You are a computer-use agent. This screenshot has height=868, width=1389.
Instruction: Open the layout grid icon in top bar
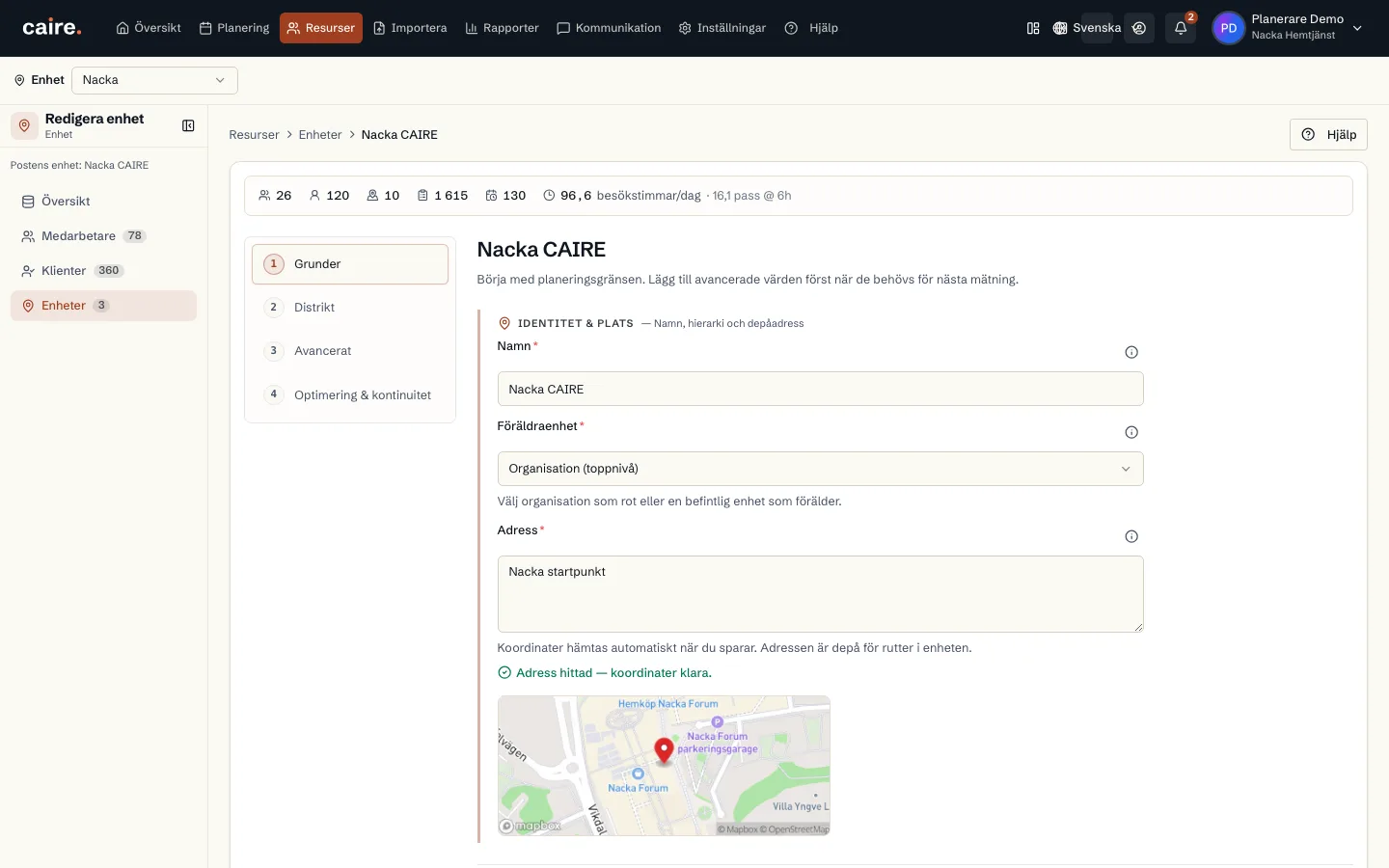click(x=1033, y=28)
